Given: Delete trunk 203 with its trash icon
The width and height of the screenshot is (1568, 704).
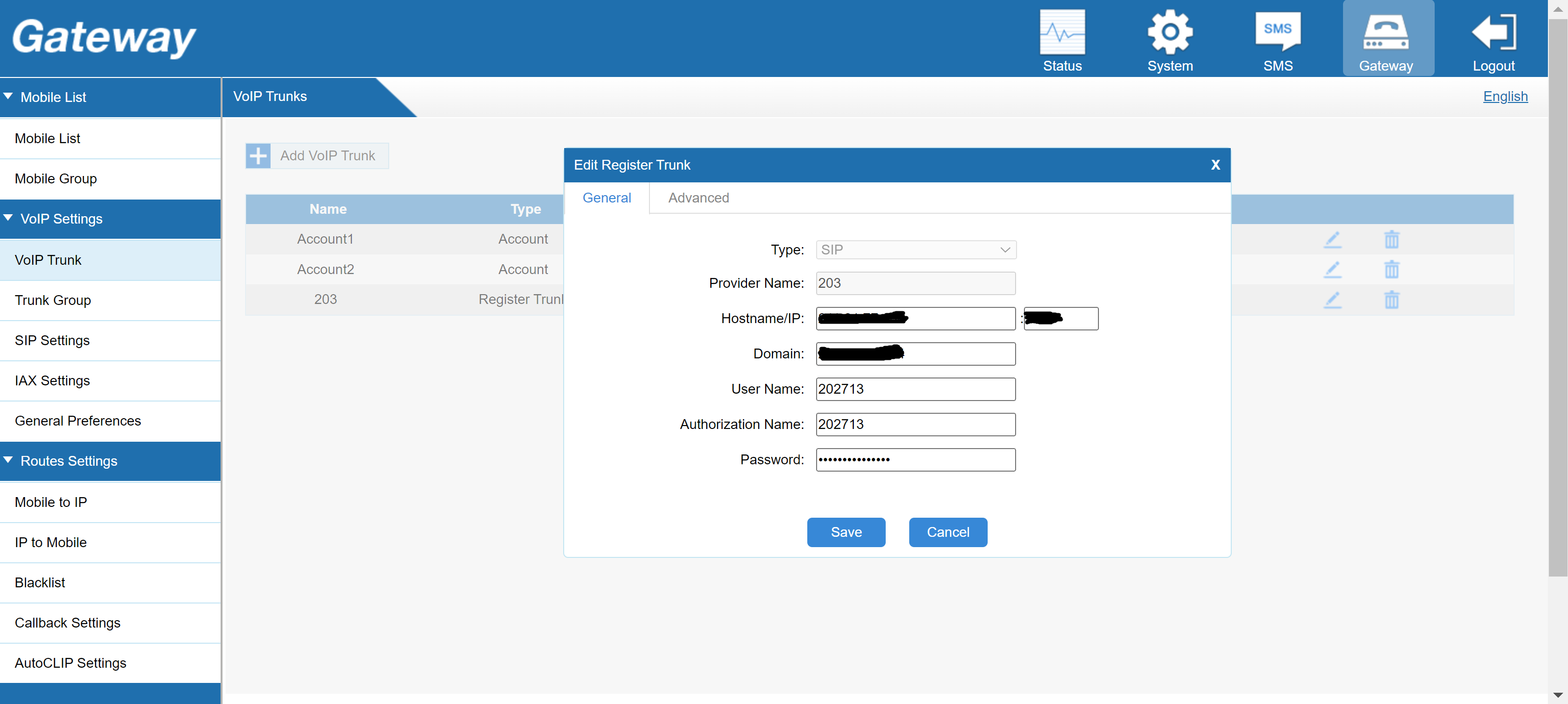Looking at the screenshot, I should [1392, 300].
